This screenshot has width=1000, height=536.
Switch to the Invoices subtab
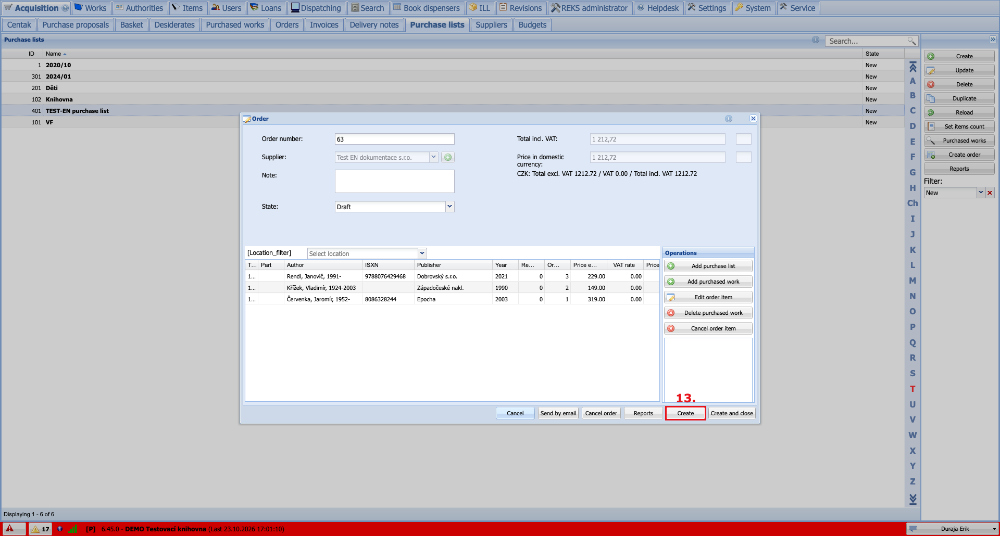(324, 25)
